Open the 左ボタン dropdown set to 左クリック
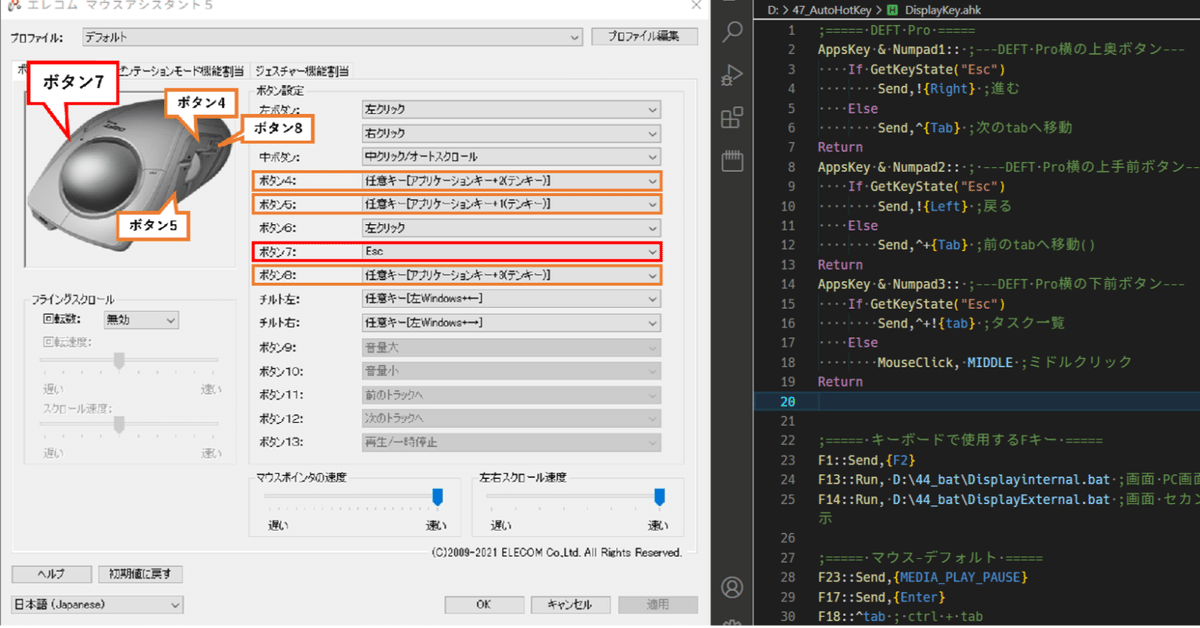This screenshot has width=1200, height=628. pos(511,109)
